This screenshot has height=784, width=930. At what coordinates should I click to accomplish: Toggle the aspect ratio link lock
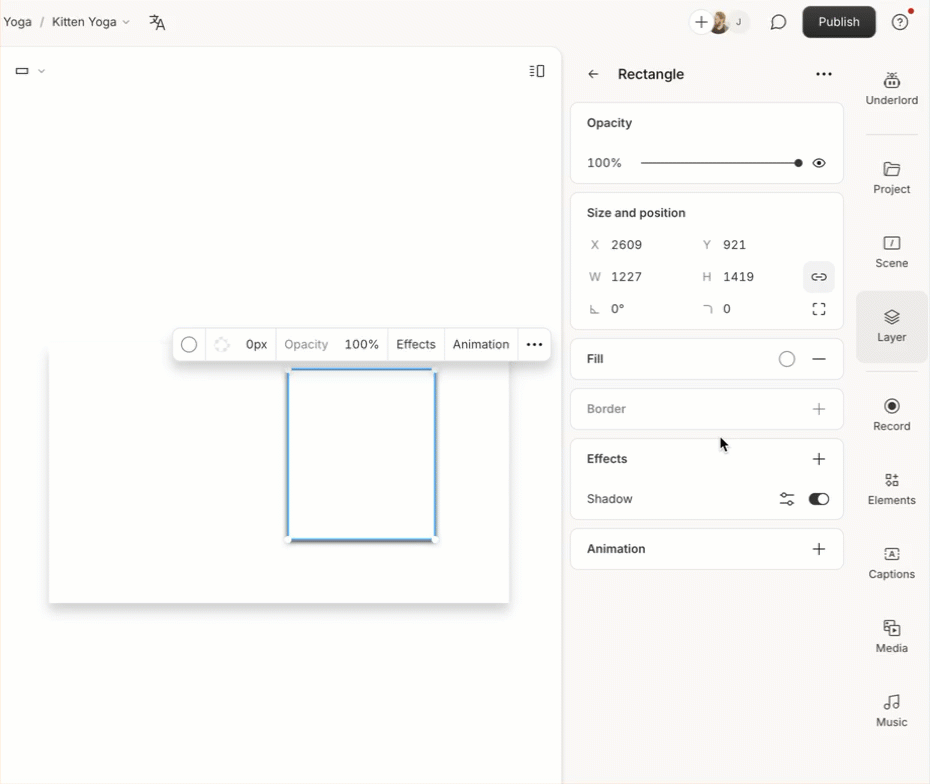819,277
